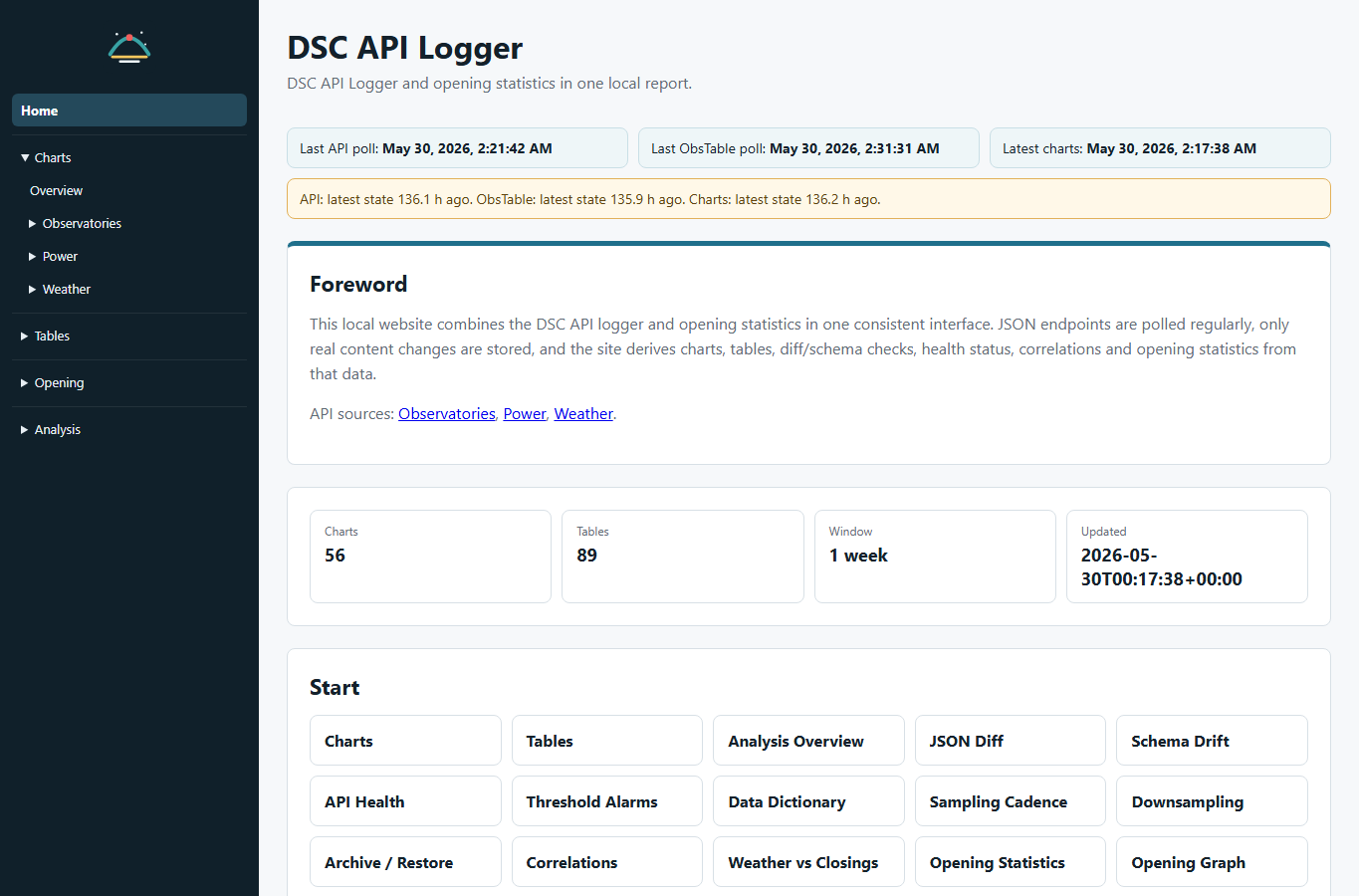1359x896 pixels.
Task: Follow the Observatories API source link
Action: [447, 414]
